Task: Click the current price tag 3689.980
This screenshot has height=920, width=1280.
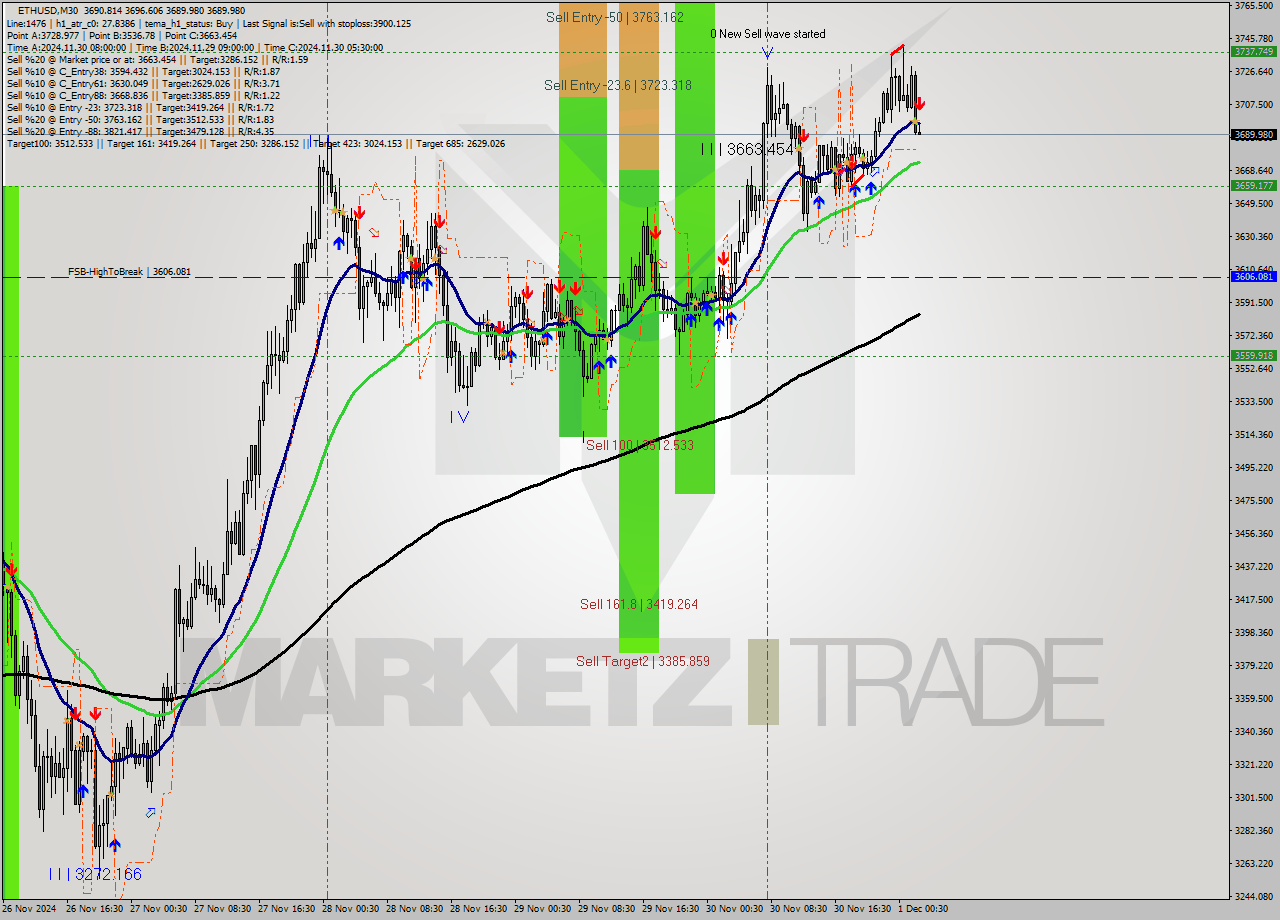Action: point(1253,134)
